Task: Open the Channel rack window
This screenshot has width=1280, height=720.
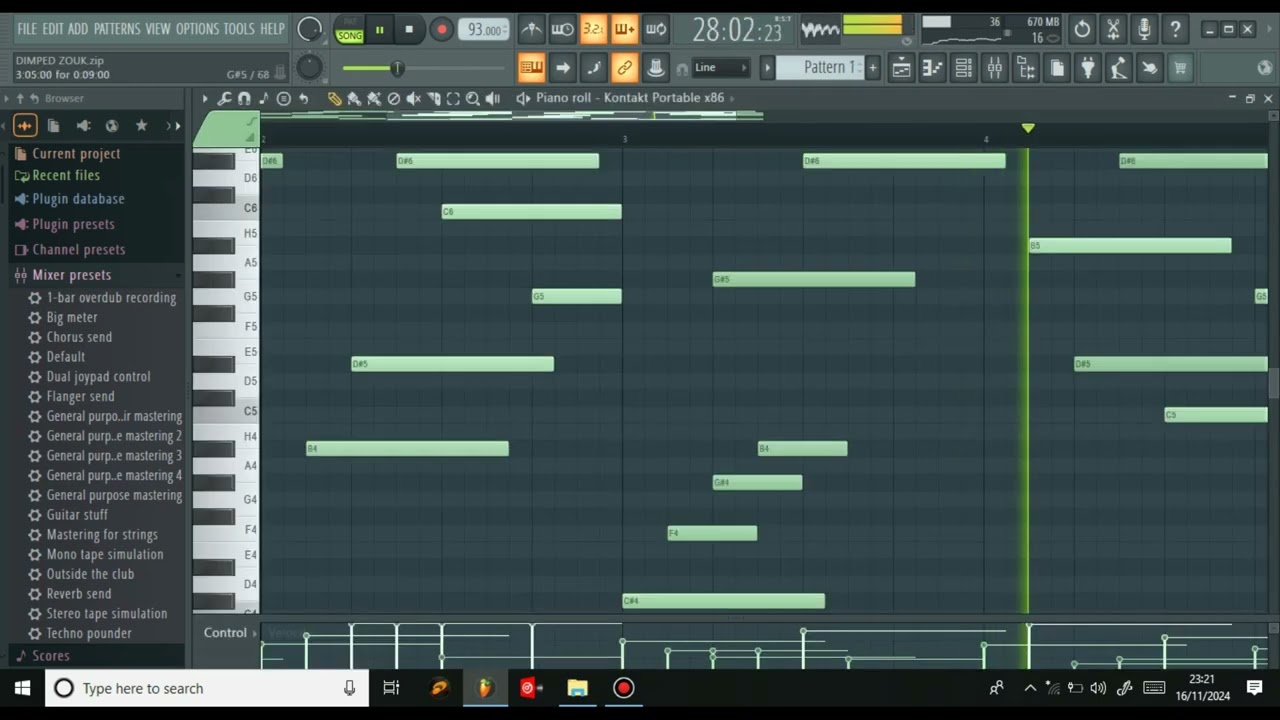Action: pos(964,68)
